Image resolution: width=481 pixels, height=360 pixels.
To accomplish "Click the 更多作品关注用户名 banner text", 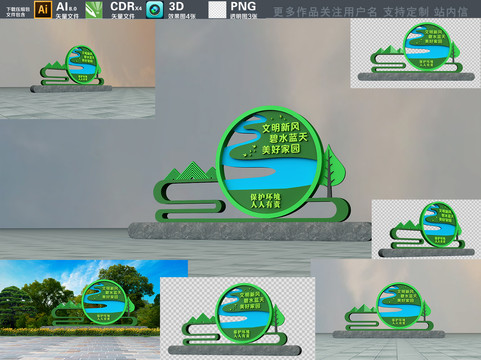I will point(325,12).
